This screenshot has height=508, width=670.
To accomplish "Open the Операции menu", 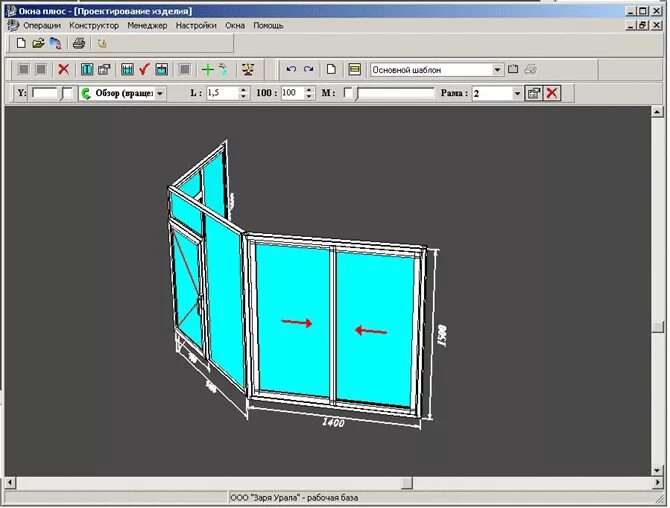I will click(x=42, y=26).
